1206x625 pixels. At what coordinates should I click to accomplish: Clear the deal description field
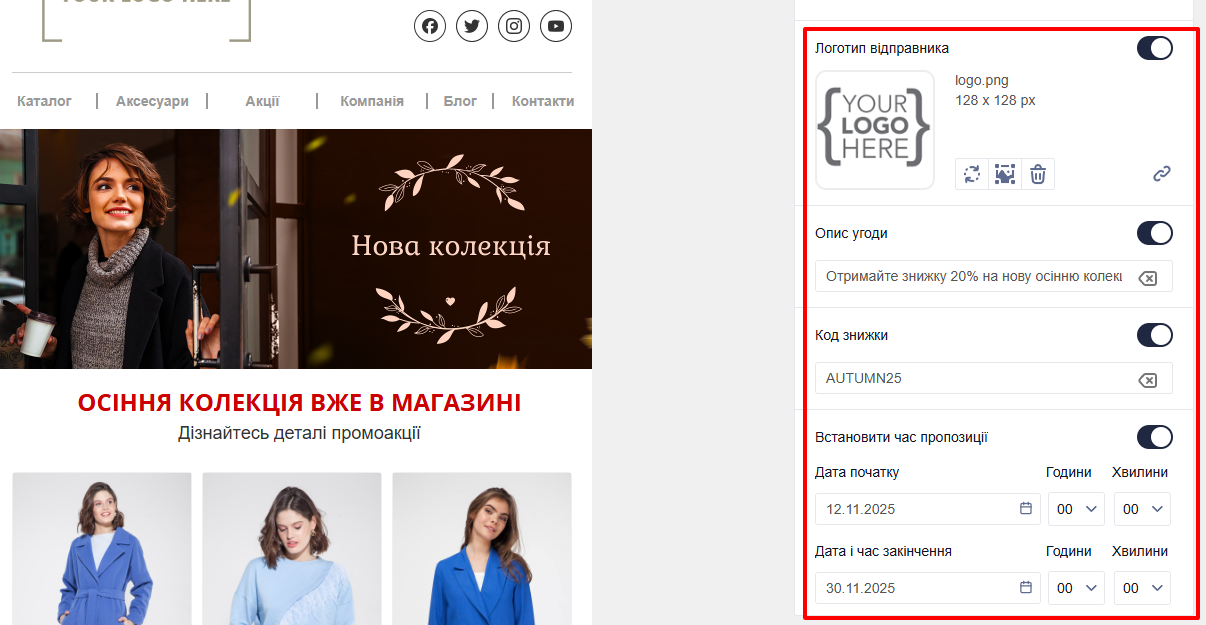click(x=1148, y=277)
